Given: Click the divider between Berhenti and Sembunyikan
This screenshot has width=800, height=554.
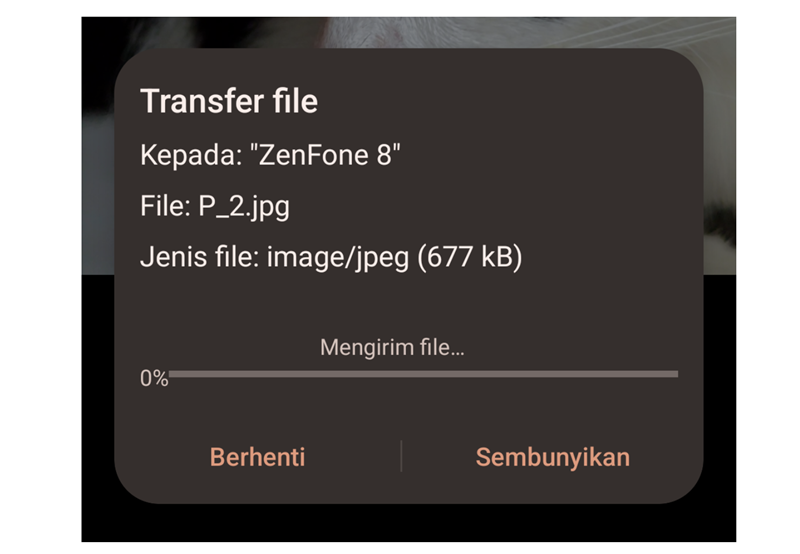Looking at the screenshot, I should 401,456.
